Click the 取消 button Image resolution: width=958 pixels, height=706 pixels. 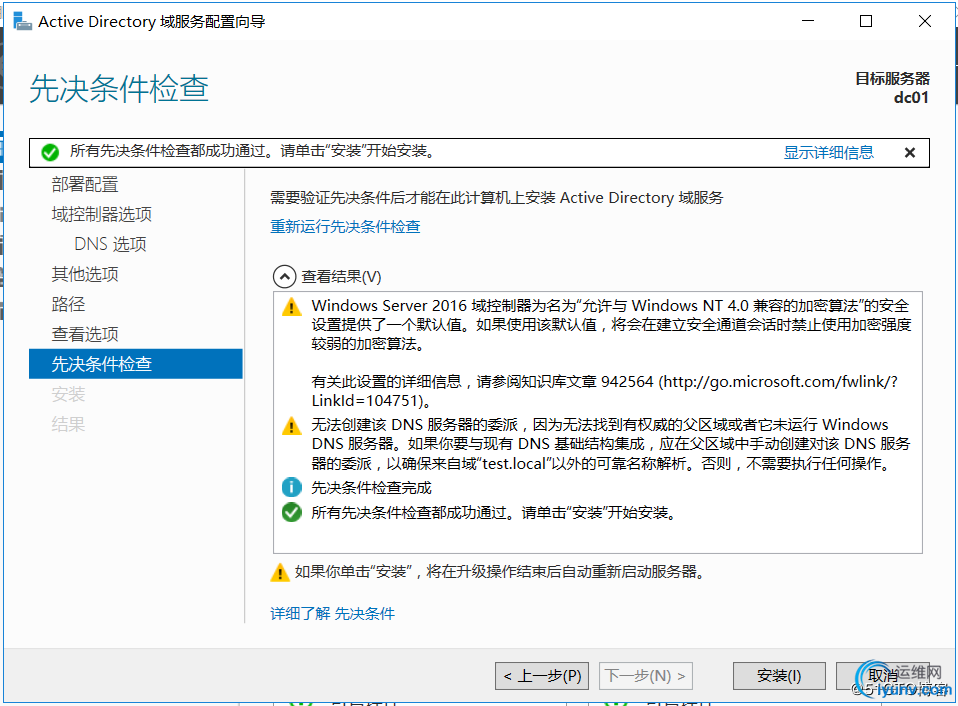click(882, 675)
